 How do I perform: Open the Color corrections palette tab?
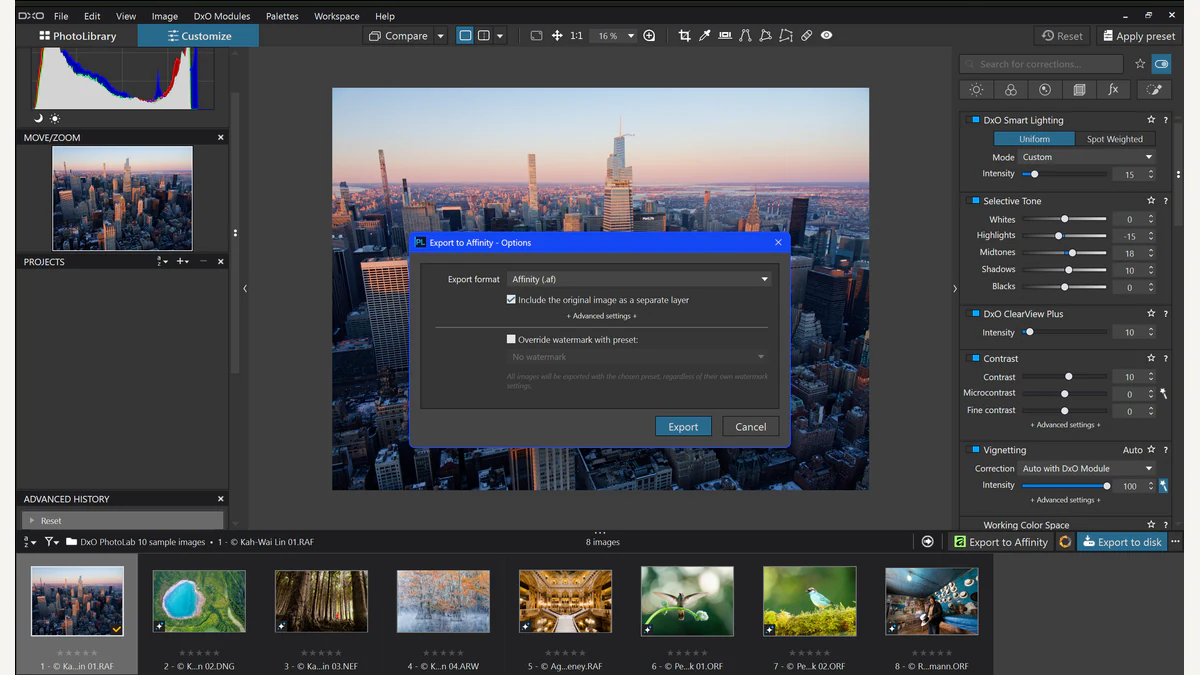[x=1011, y=89]
